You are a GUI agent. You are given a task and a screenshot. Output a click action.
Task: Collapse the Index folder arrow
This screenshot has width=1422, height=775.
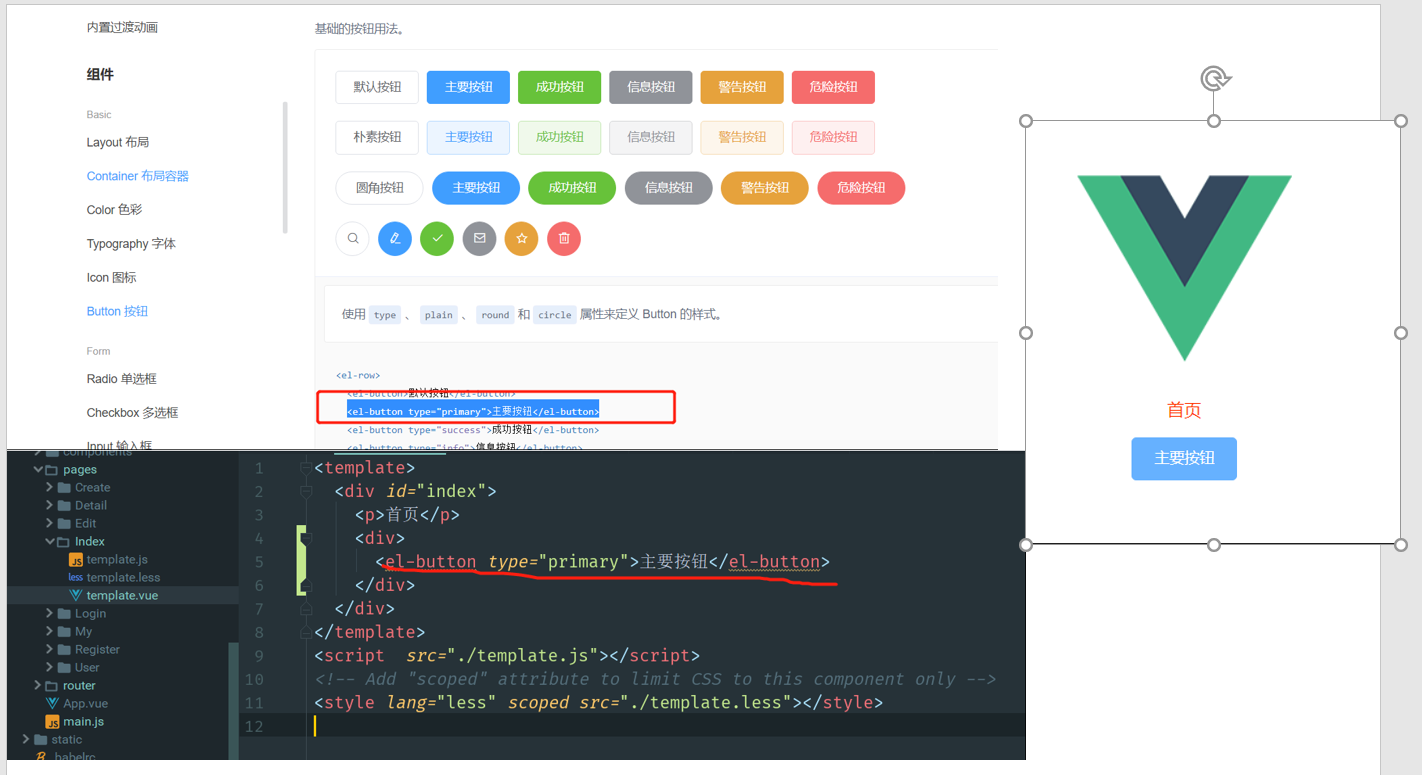pyautogui.click(x=50, y=542)
